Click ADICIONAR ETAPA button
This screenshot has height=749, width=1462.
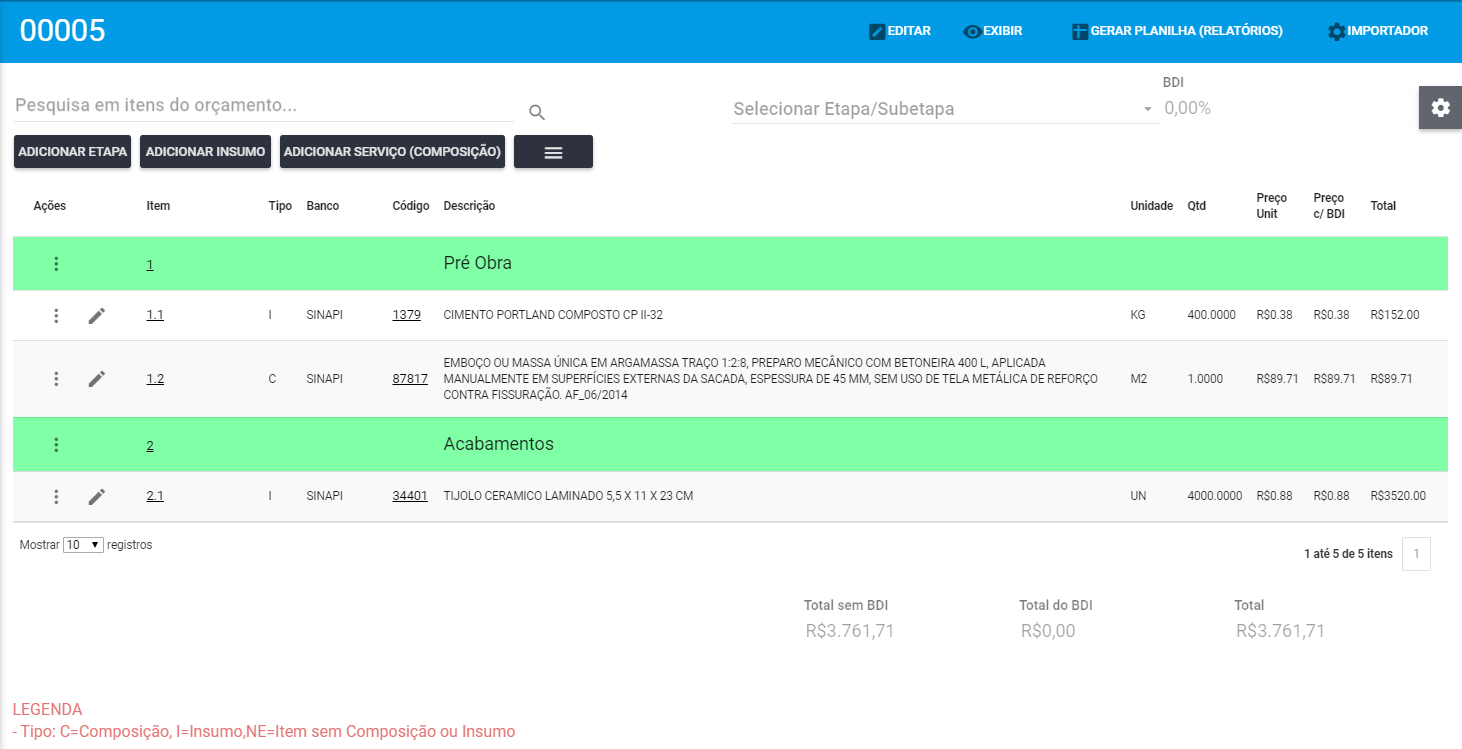pos(72,152)
